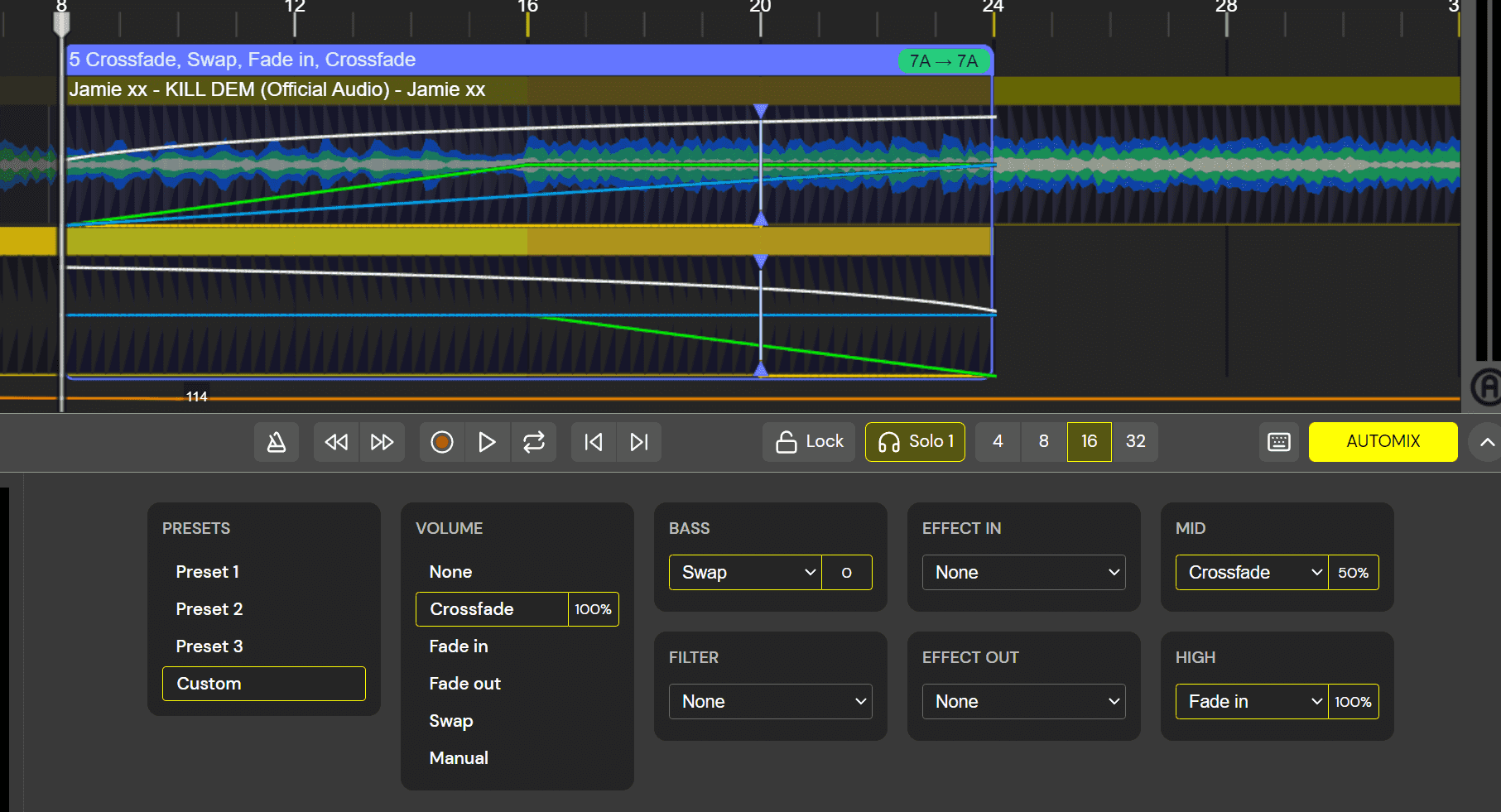This screenshot has width=1501, height=812.
Task: Jump to next transition icon
Action: tap(639, 442)
